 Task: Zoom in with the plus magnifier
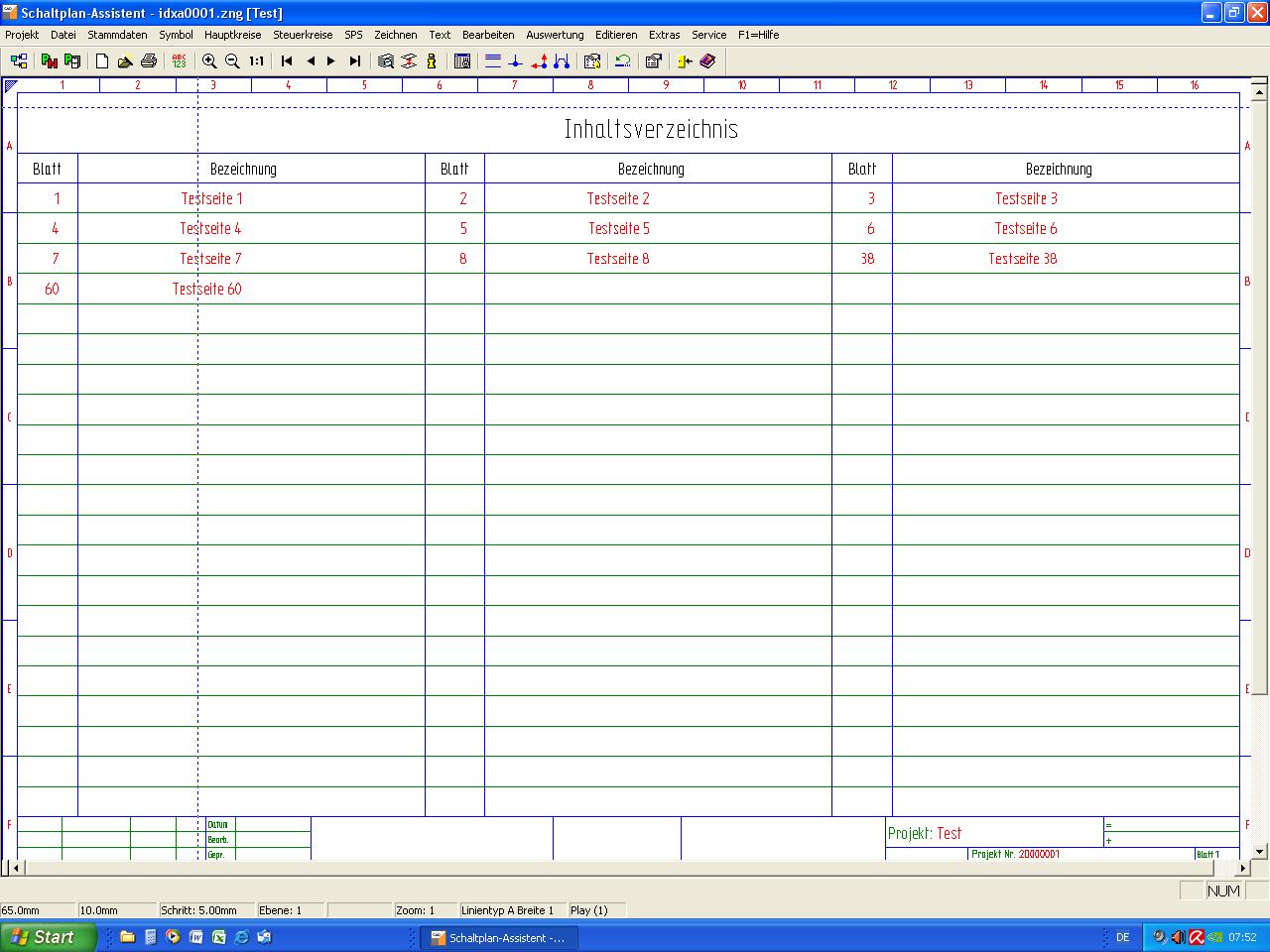click(x=209, y=61)
